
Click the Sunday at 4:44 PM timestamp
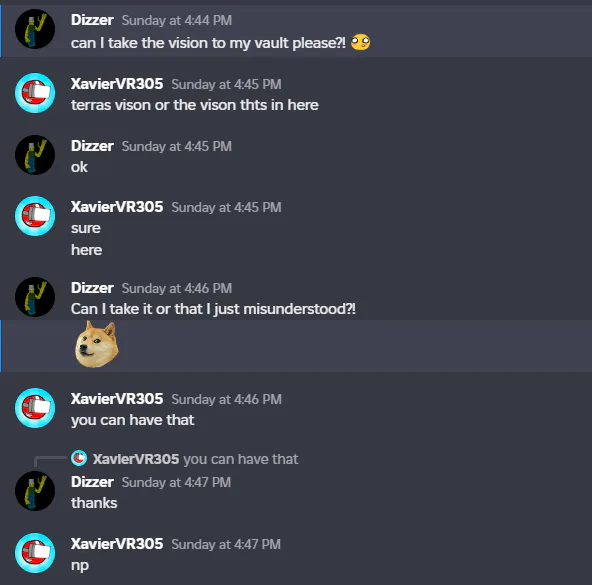point(177,20)
